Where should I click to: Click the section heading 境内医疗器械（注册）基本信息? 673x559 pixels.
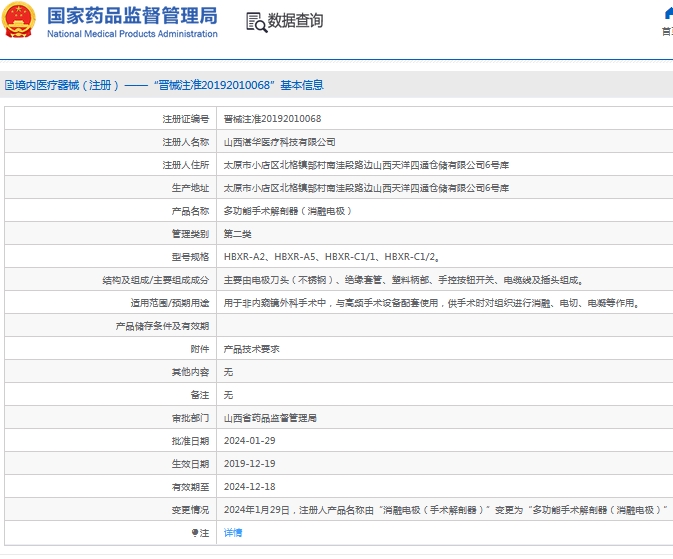click(x=164, y=85)
